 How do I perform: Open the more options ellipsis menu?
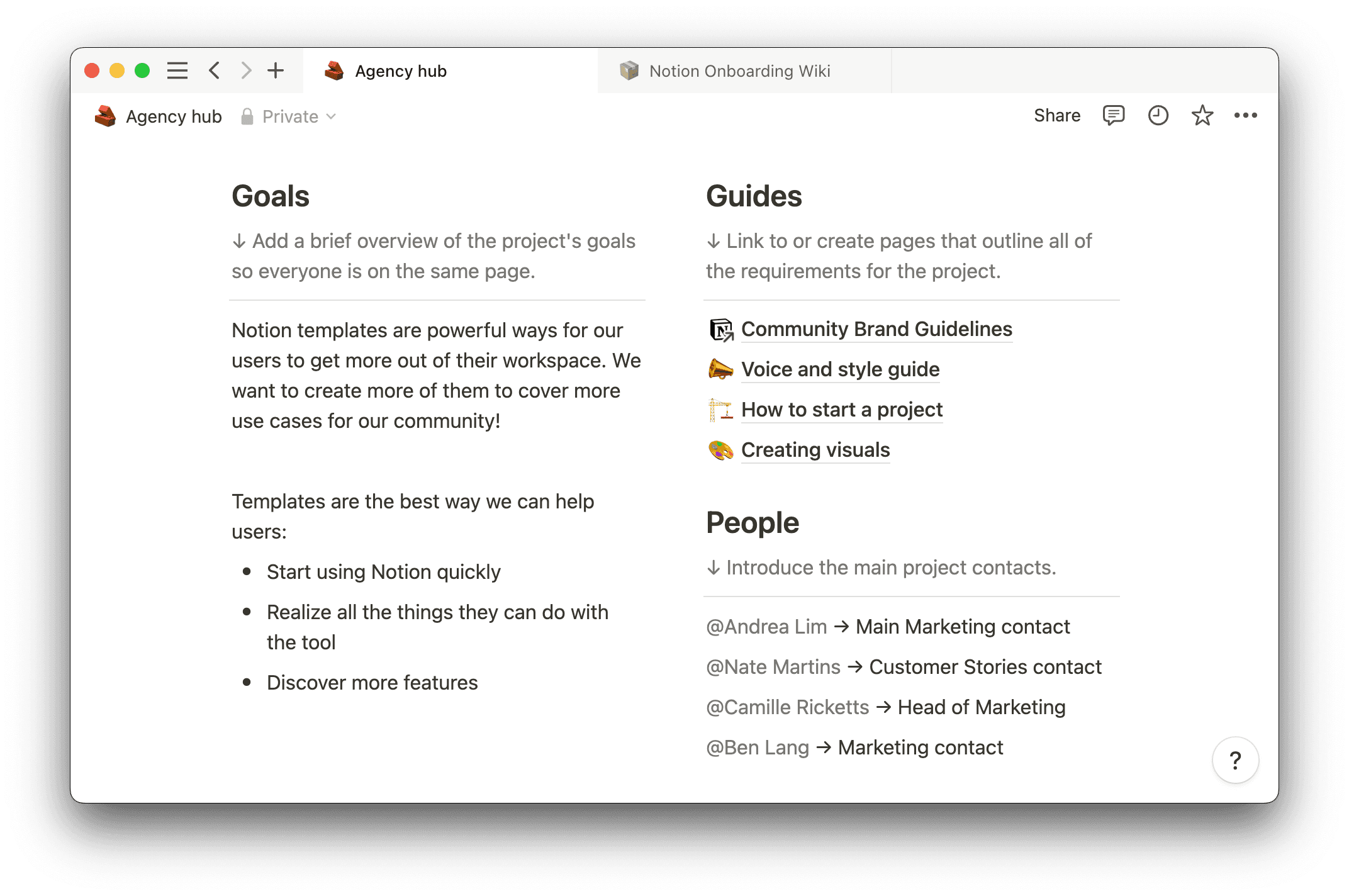(1246, 115)
